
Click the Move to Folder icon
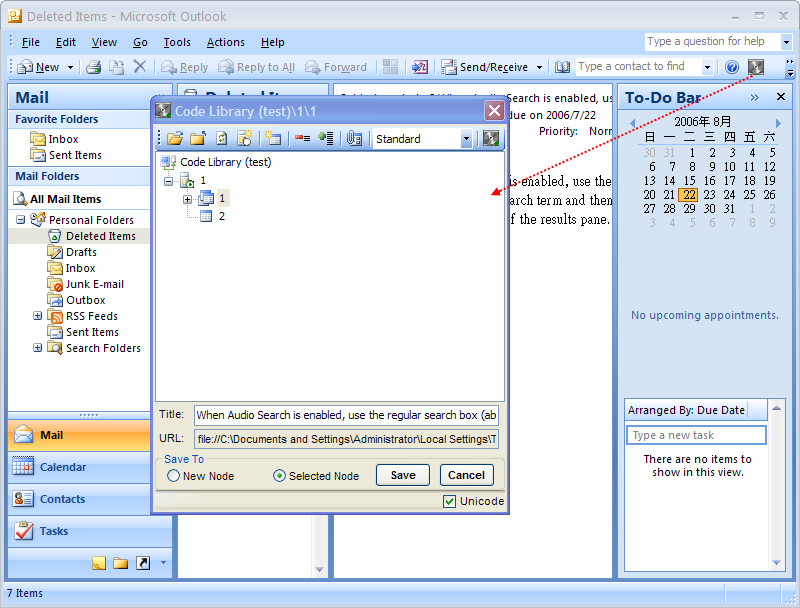(117, 67)
